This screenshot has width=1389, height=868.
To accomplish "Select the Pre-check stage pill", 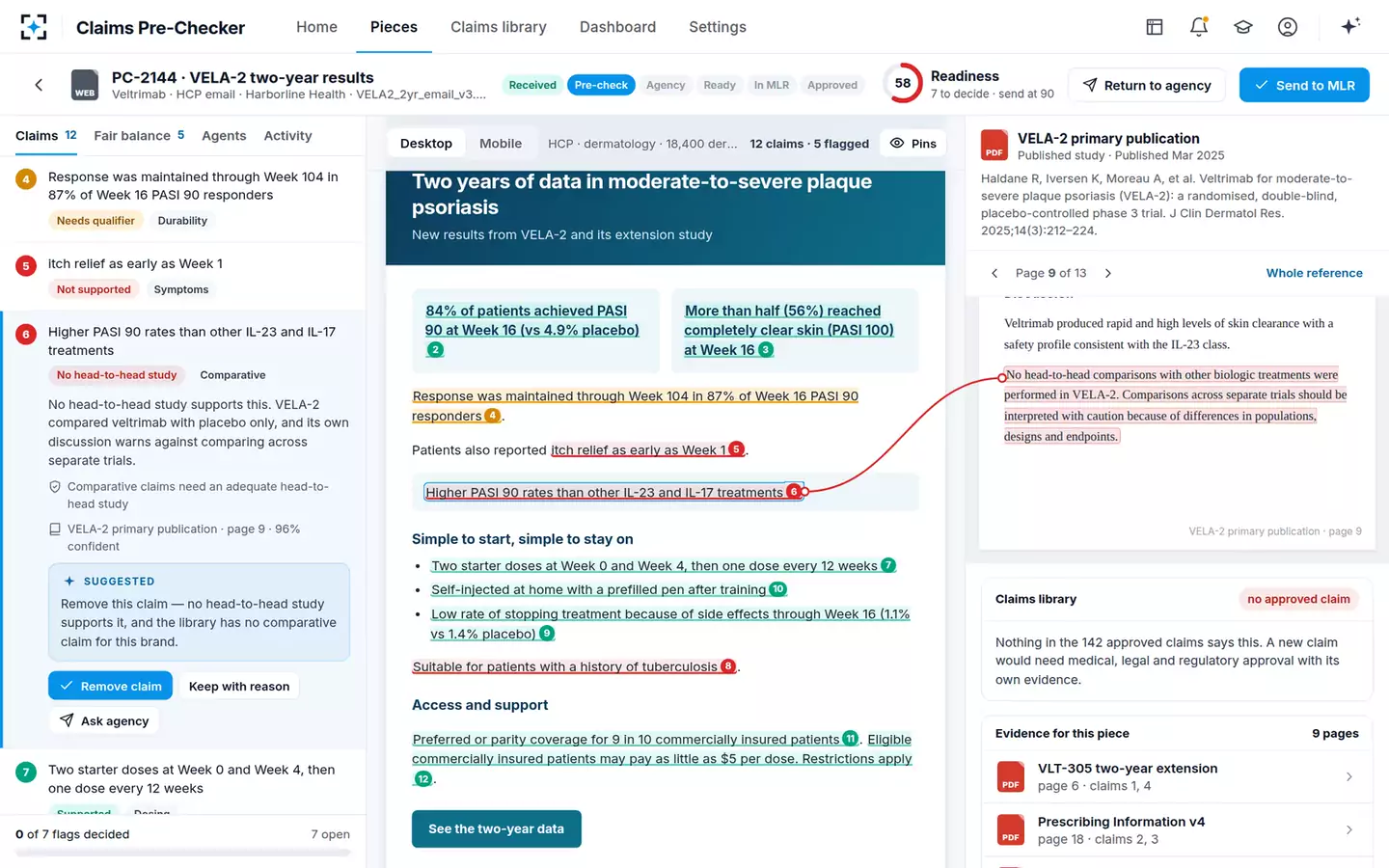I will [x=601, y=85].
